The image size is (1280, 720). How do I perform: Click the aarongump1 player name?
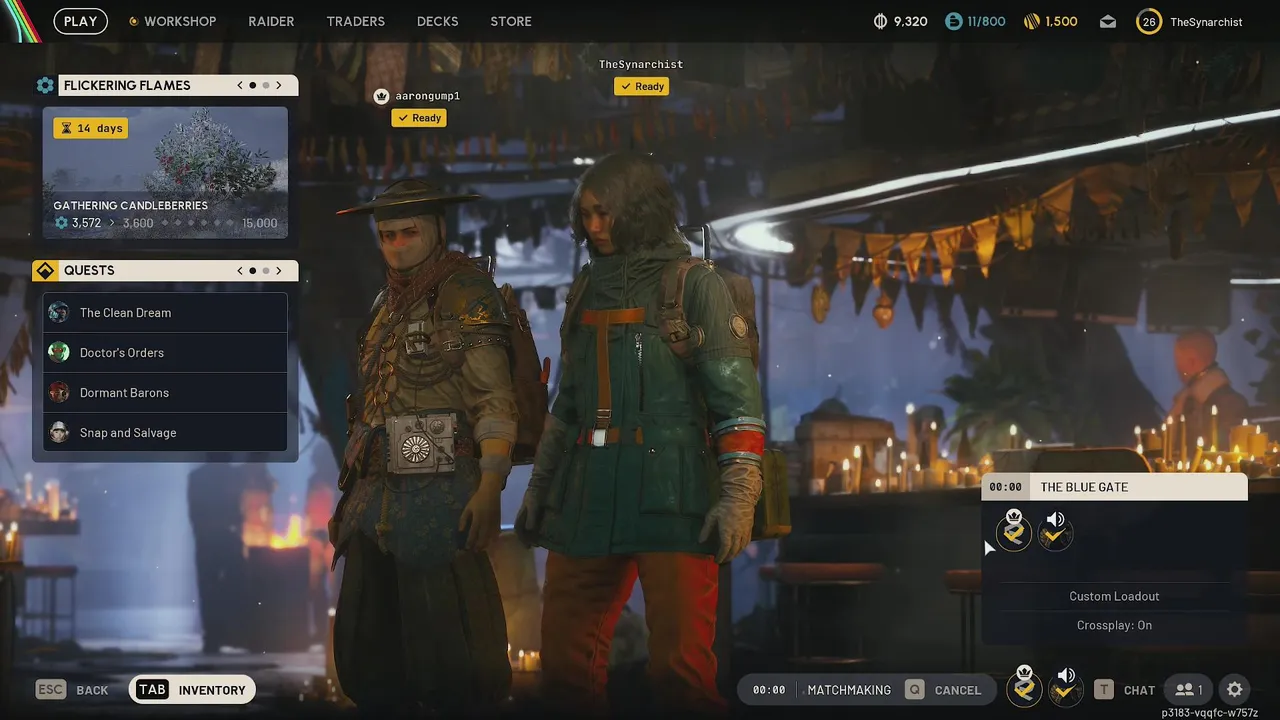click(x=427, y=96)
